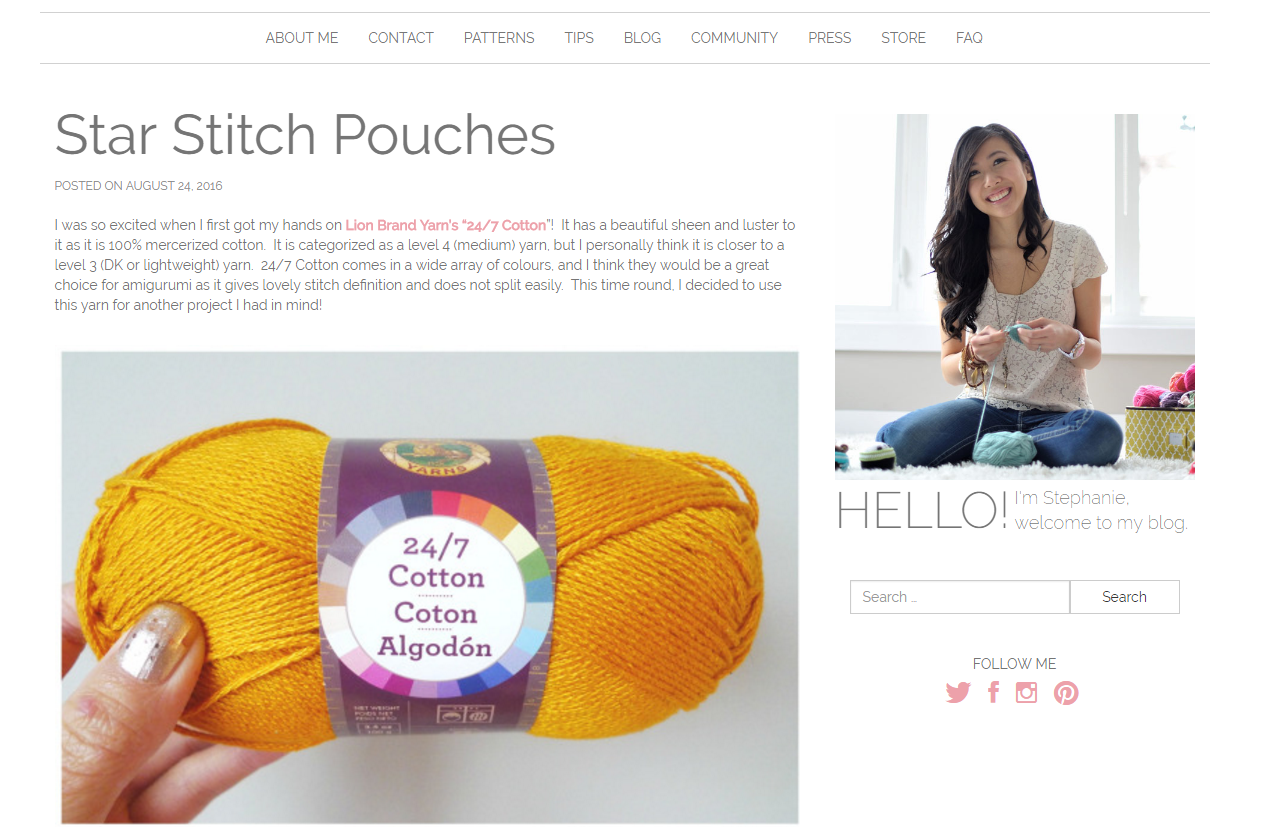This screenshot has width=1272, height=827.
Task: Open the ABOUT ME menu item
Action: pyautogui.click(x=302, y=38)
